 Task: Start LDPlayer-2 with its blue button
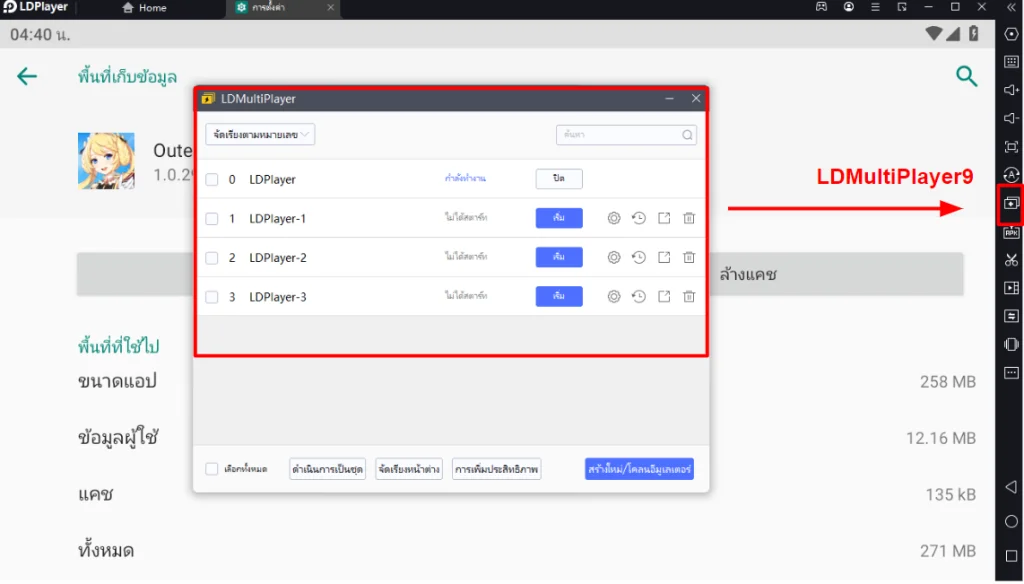point(559,257)
